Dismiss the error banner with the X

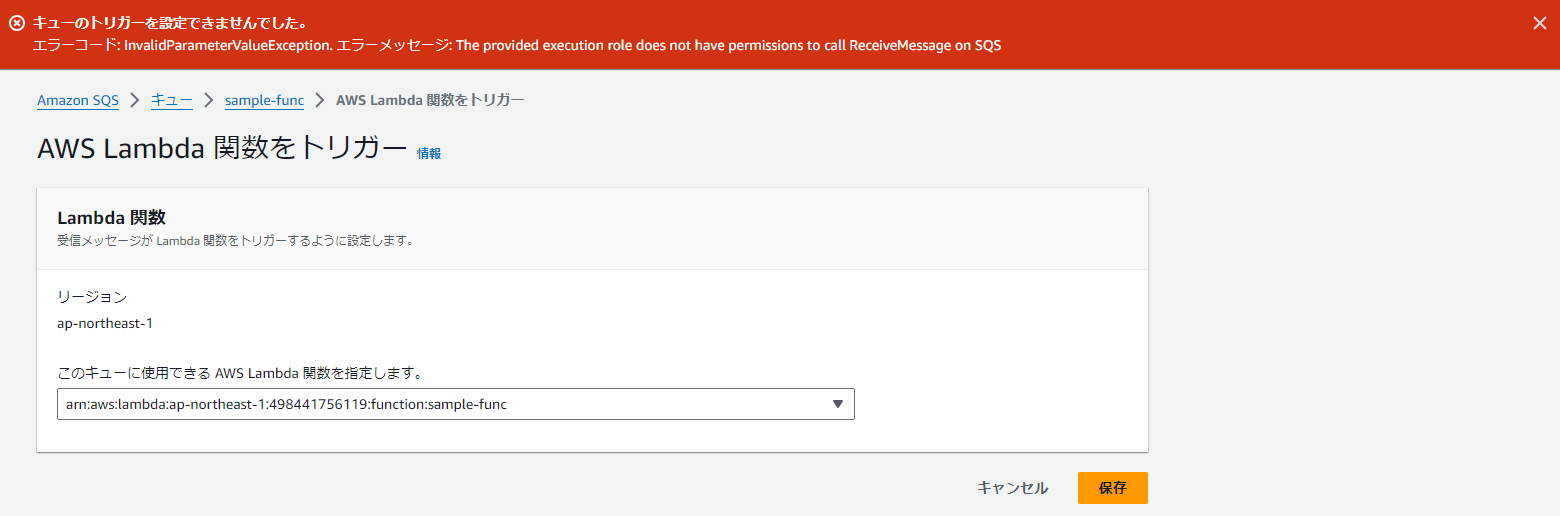pyautogui.click(x=1539, y=24)
